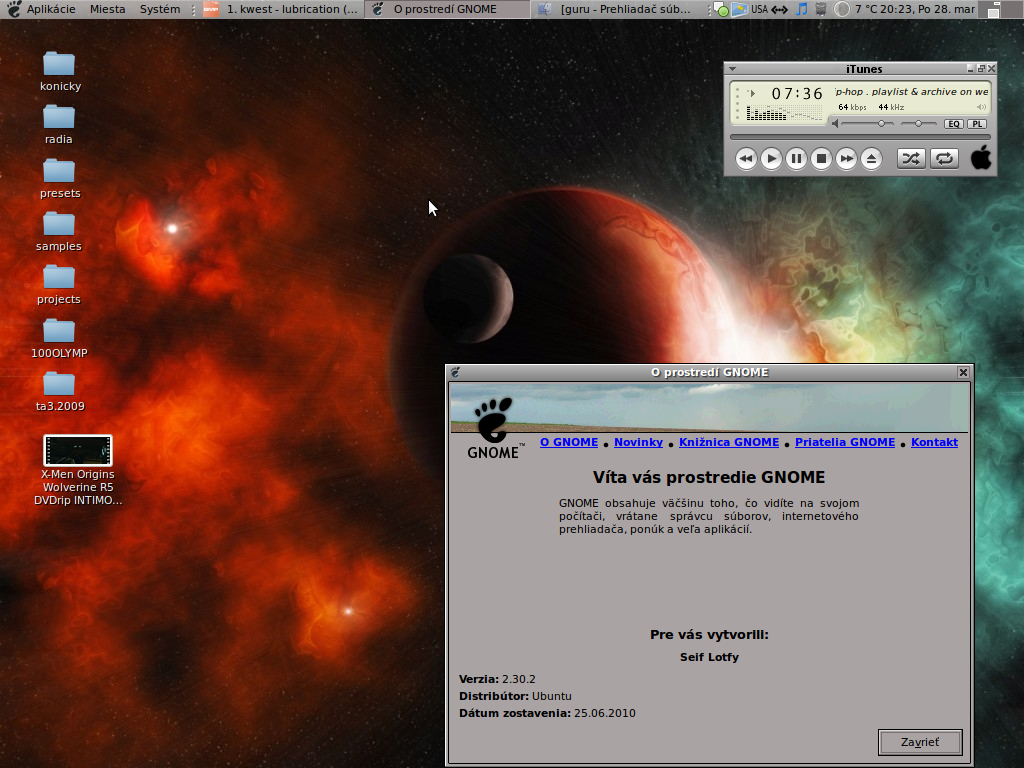
Task: Toggle repeat mode in iTunes player
Action: 944,159
